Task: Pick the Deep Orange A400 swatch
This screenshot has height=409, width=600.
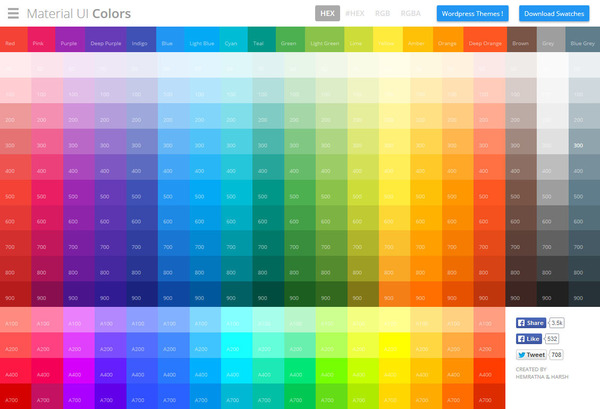Action: pos(489,371)
